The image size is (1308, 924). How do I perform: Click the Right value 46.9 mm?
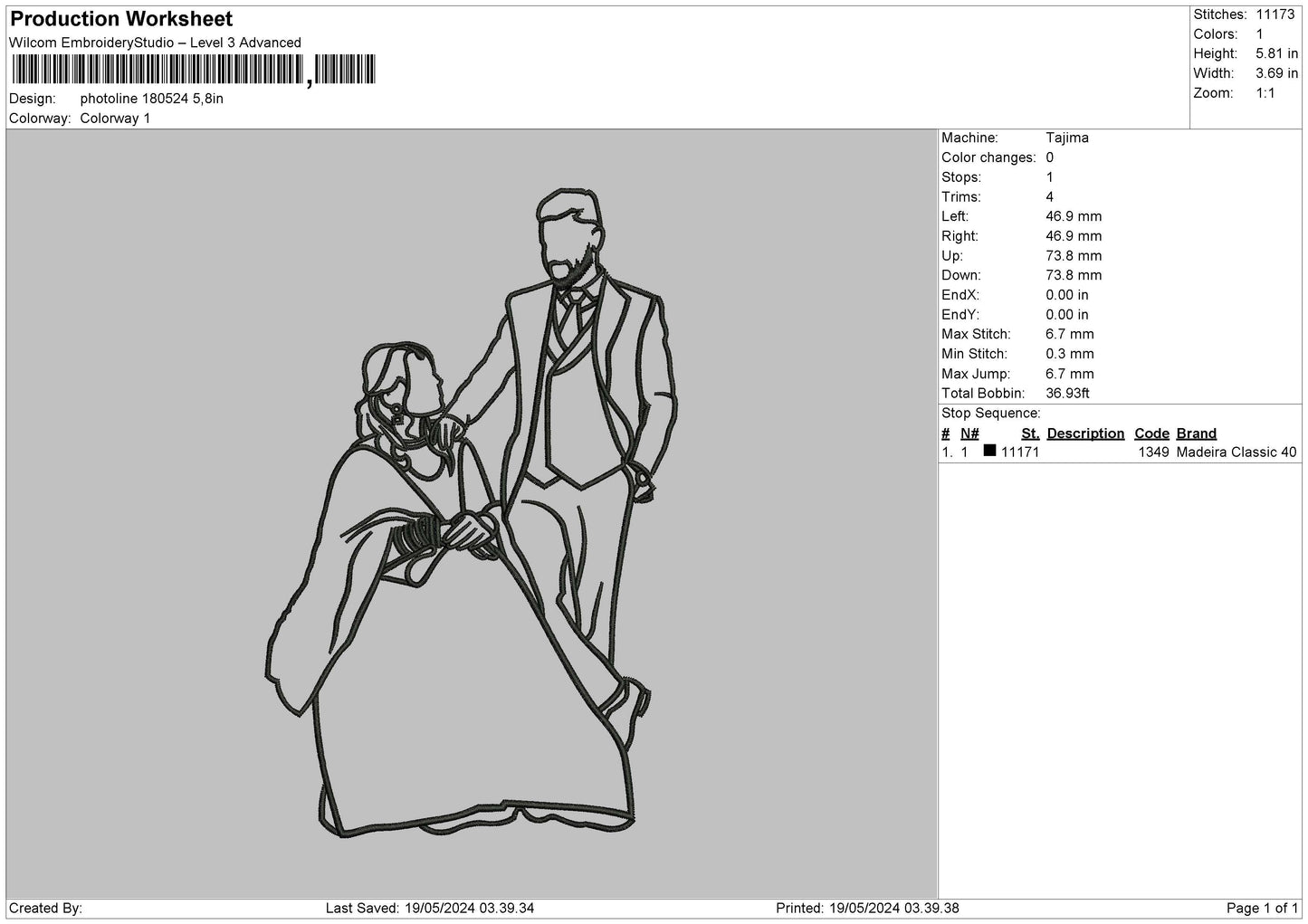[x=1074, y=236]
